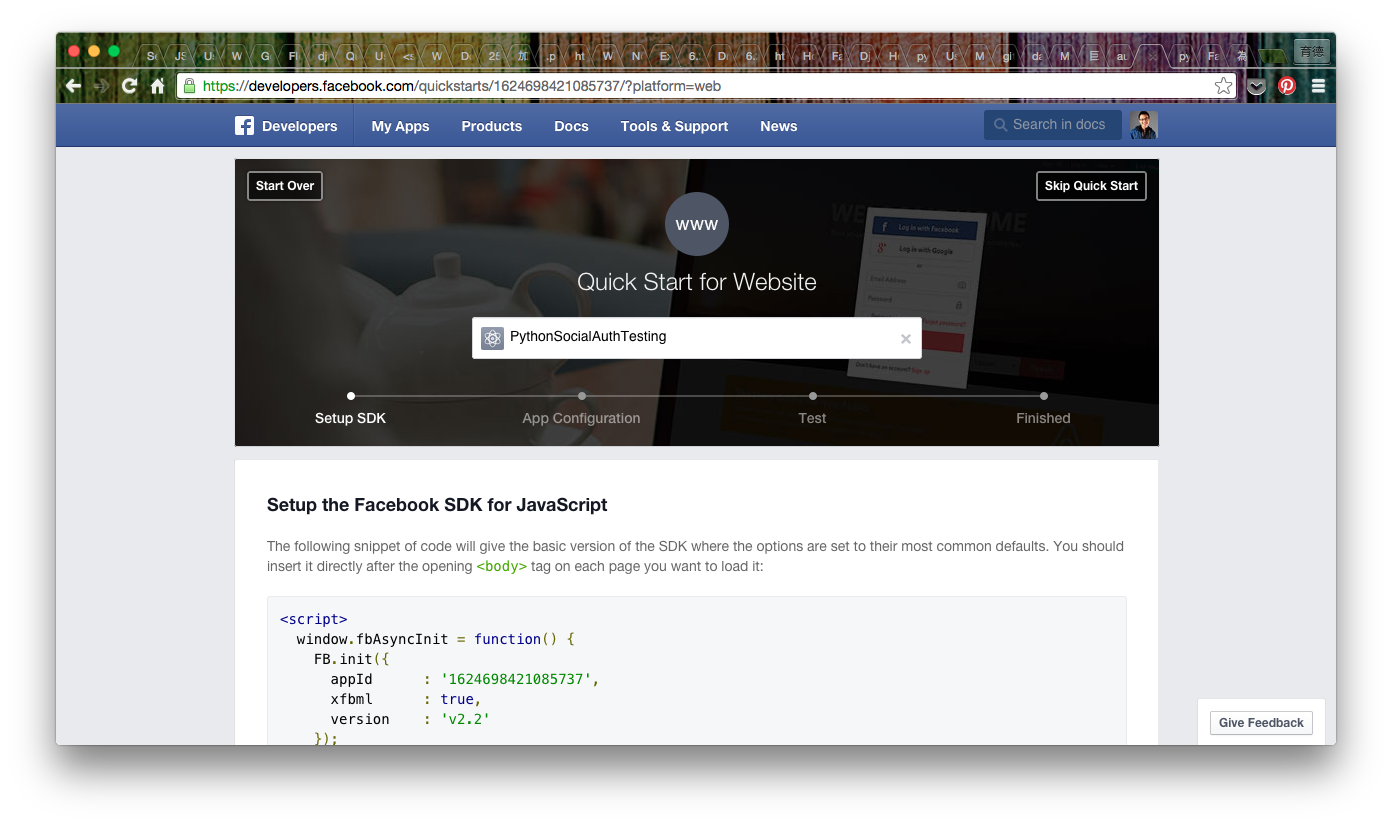The image size is (1392, 825).
Task: Click the PythonSocialAuthTesting app atom icon
Action: (492, 338)
